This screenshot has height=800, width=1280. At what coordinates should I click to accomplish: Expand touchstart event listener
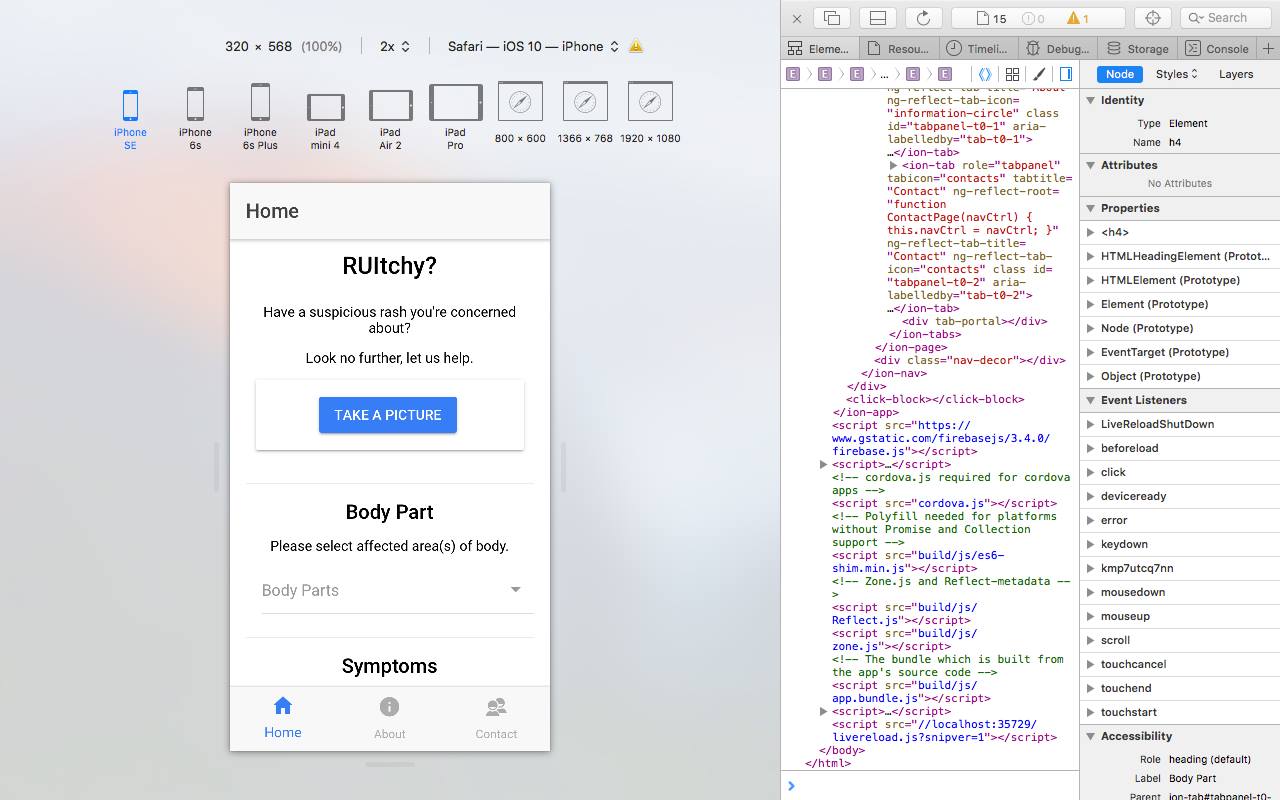[1090, 712]
